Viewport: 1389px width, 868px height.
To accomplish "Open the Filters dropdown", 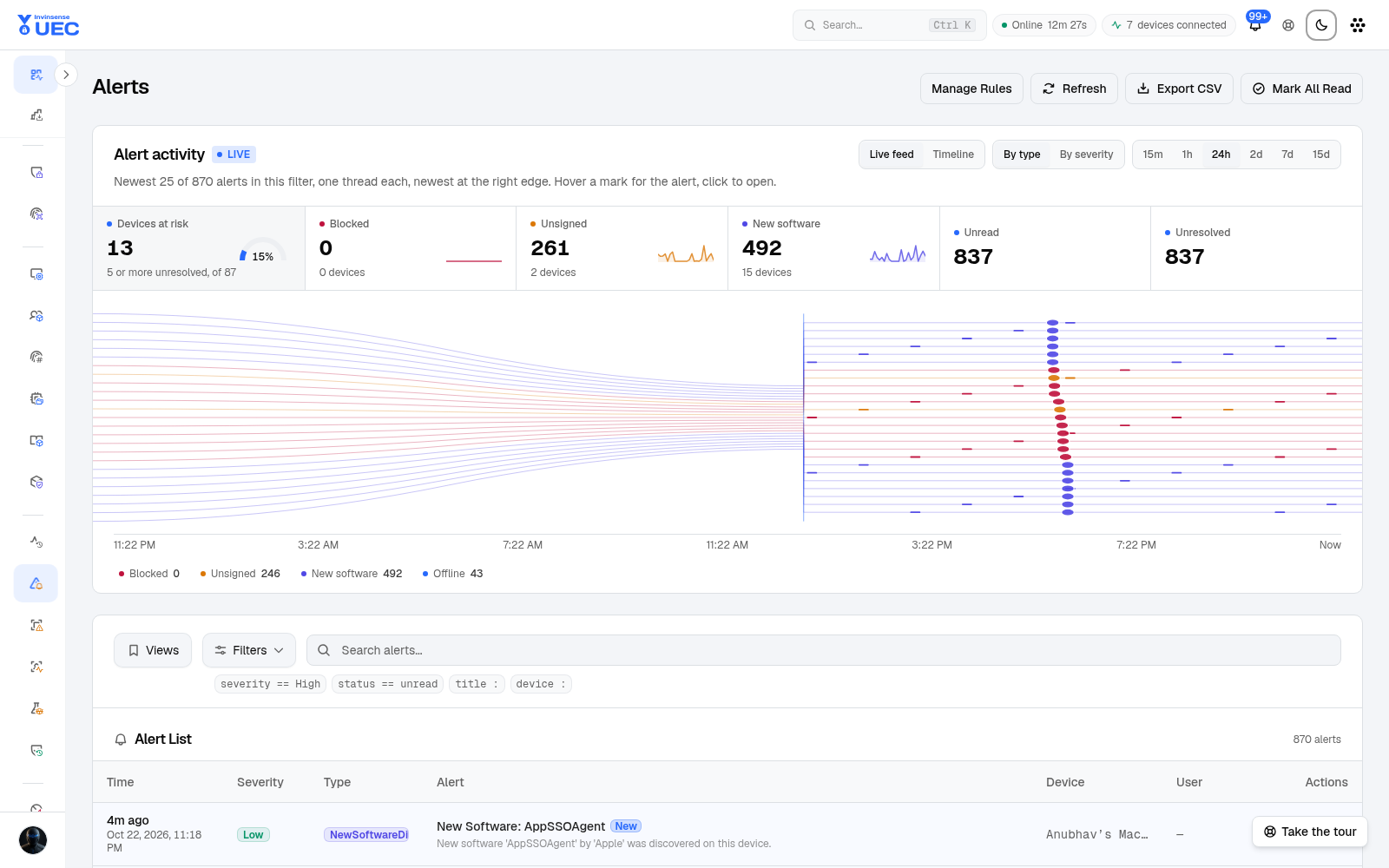I will [x=249, y=650].
